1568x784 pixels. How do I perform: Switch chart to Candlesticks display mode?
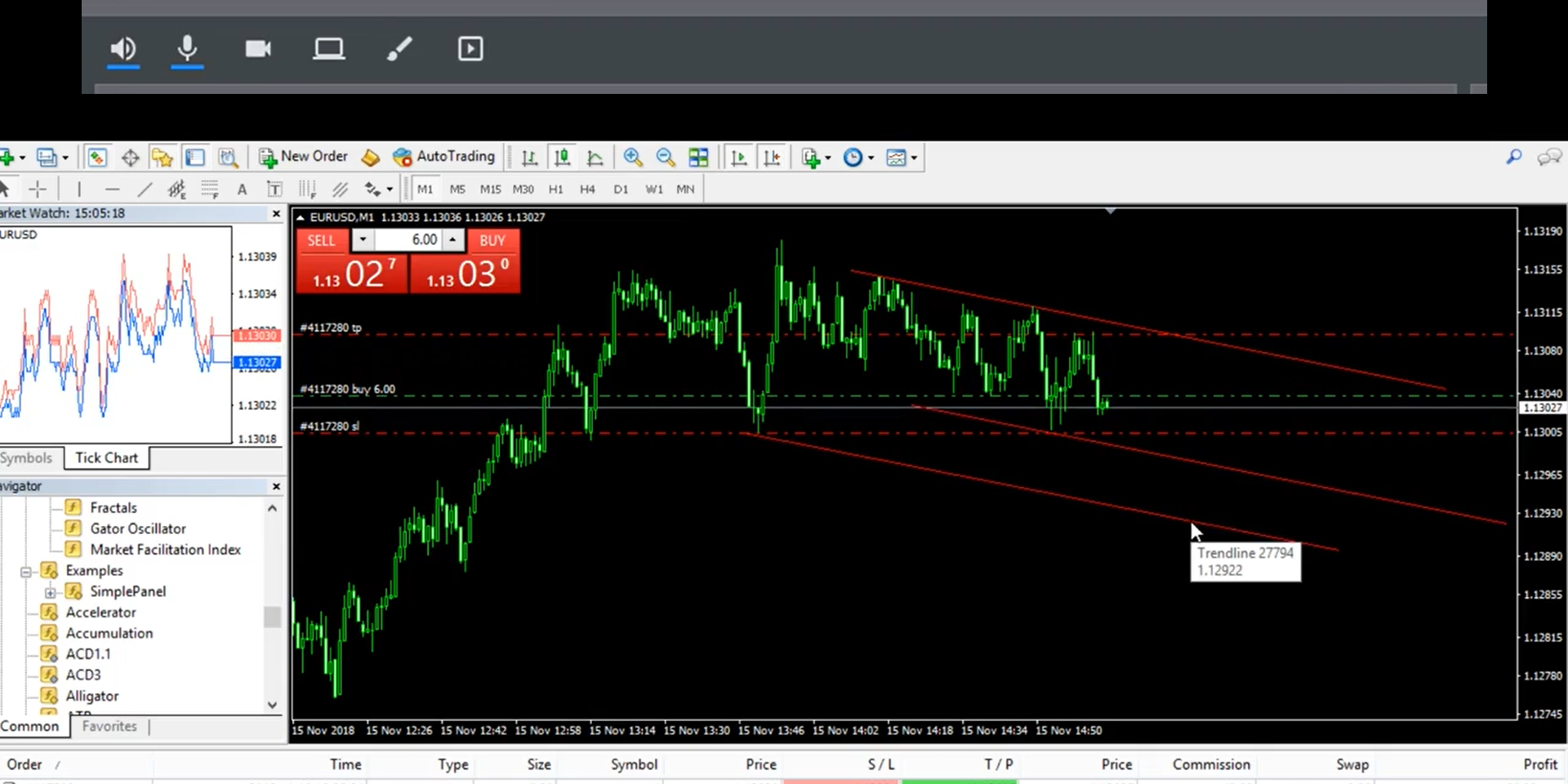tap(562, 157)
